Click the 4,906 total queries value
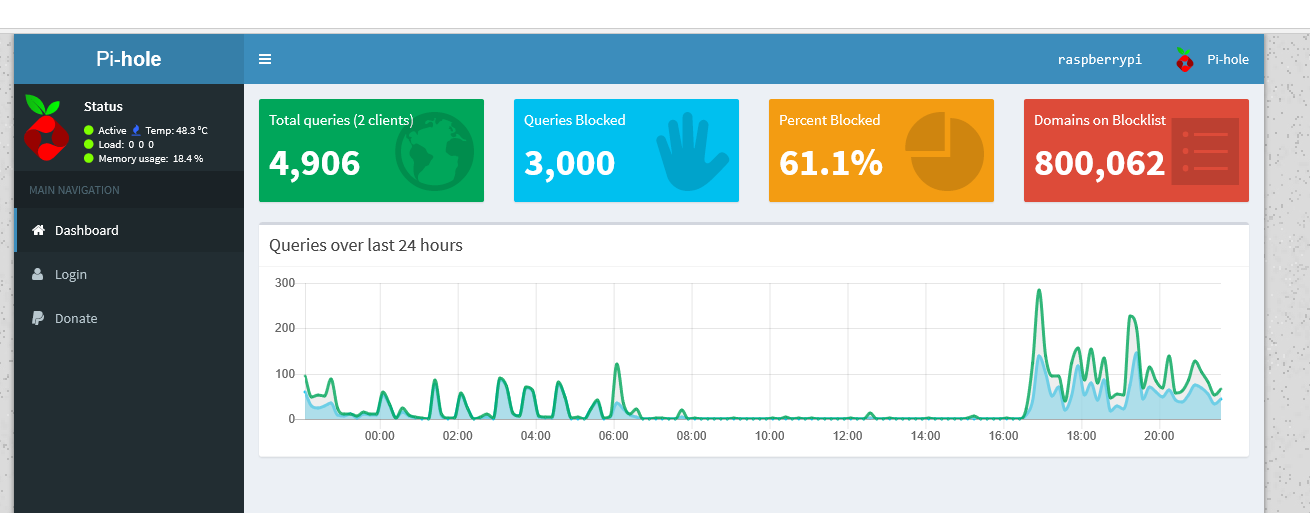 [x=315, y=163]
